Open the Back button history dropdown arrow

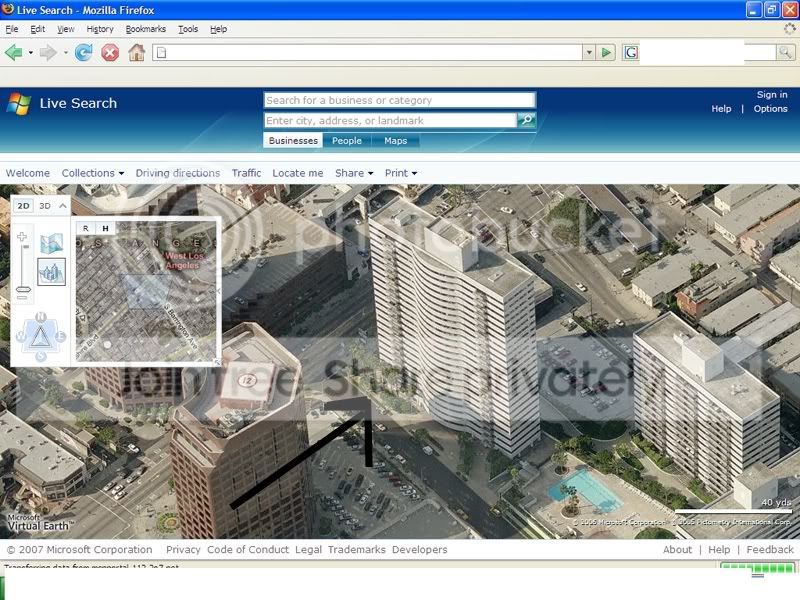(x=31, y=53)
